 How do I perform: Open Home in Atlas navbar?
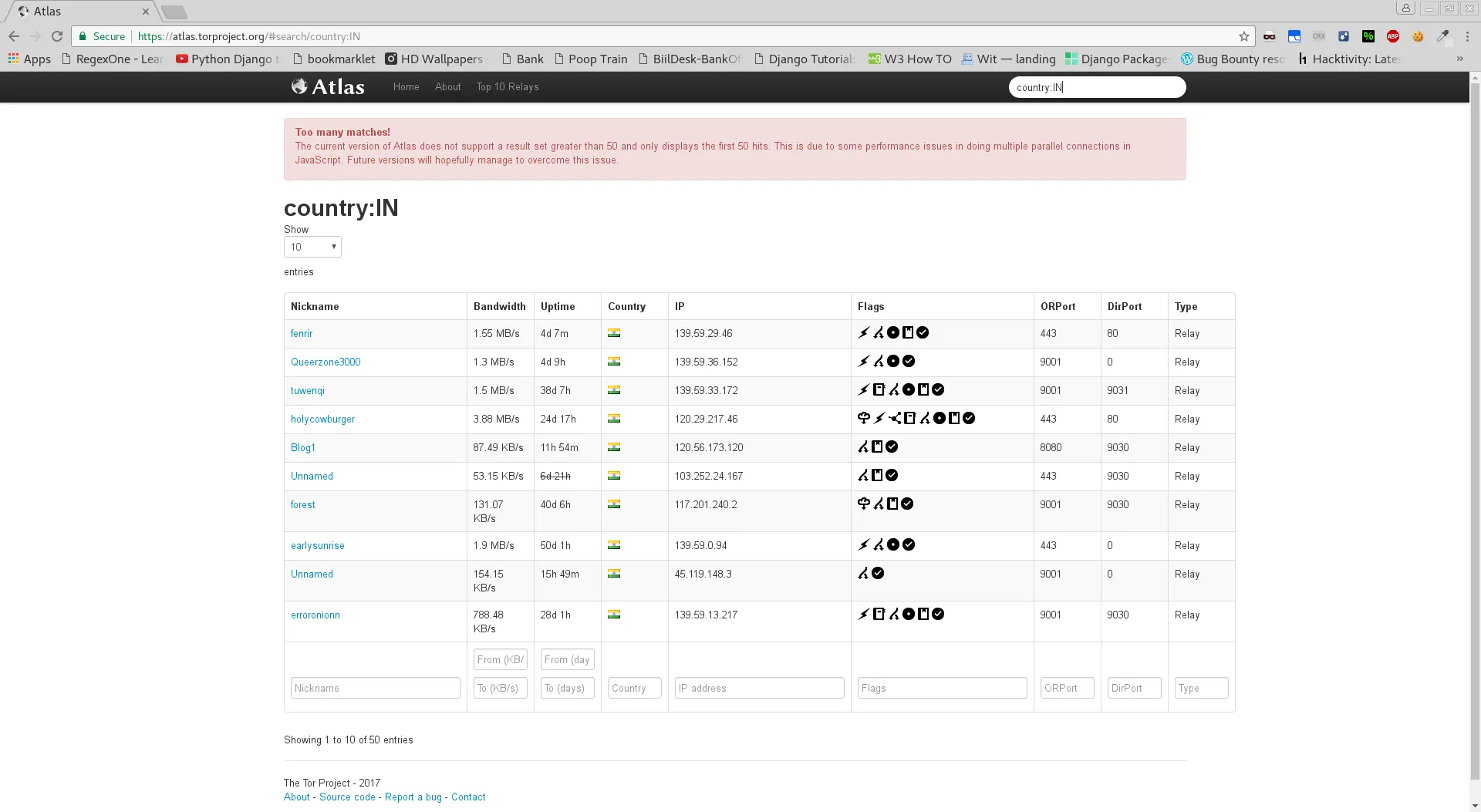tap(406, 87)
